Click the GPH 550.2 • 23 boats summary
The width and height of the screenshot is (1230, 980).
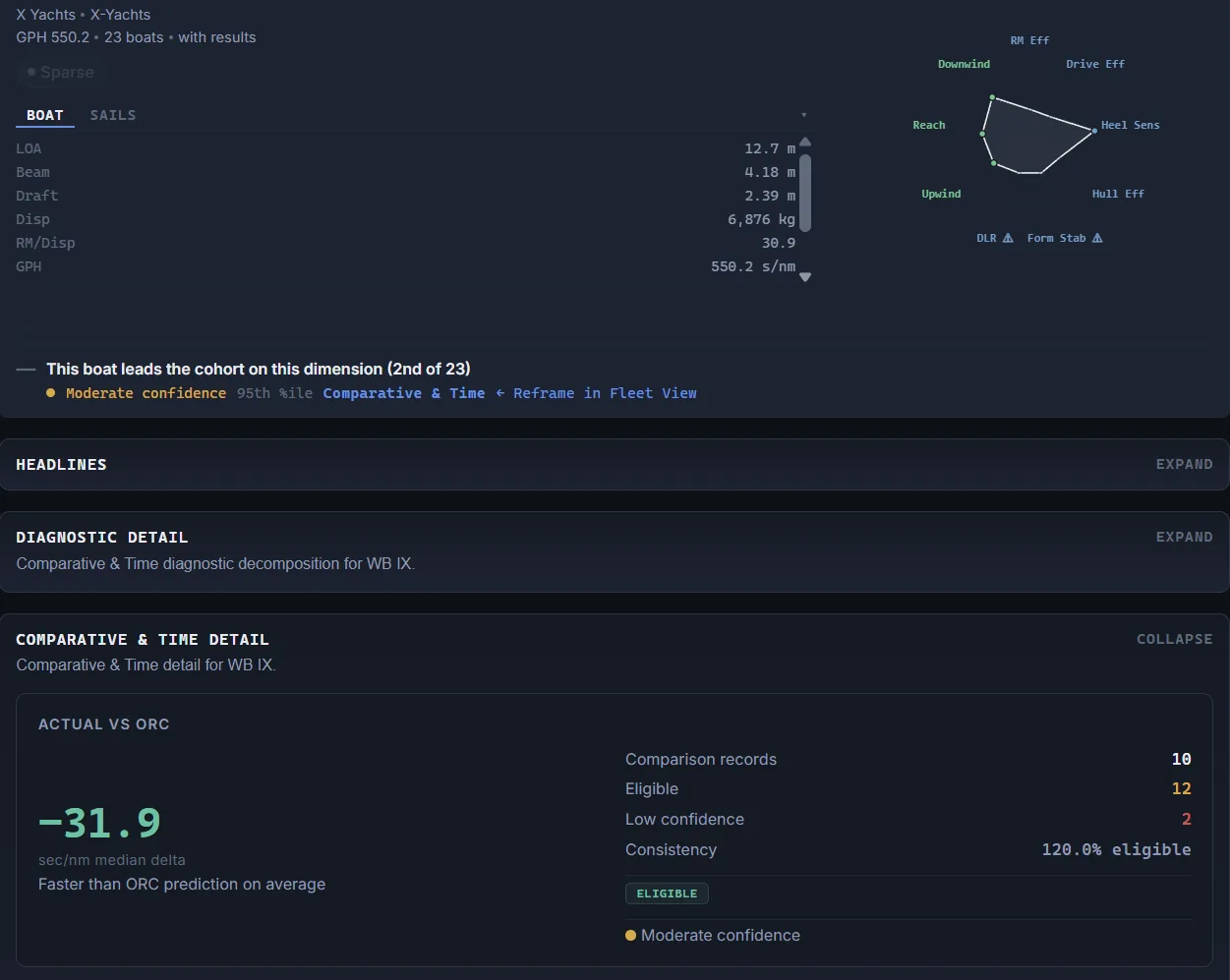[136, 37]
